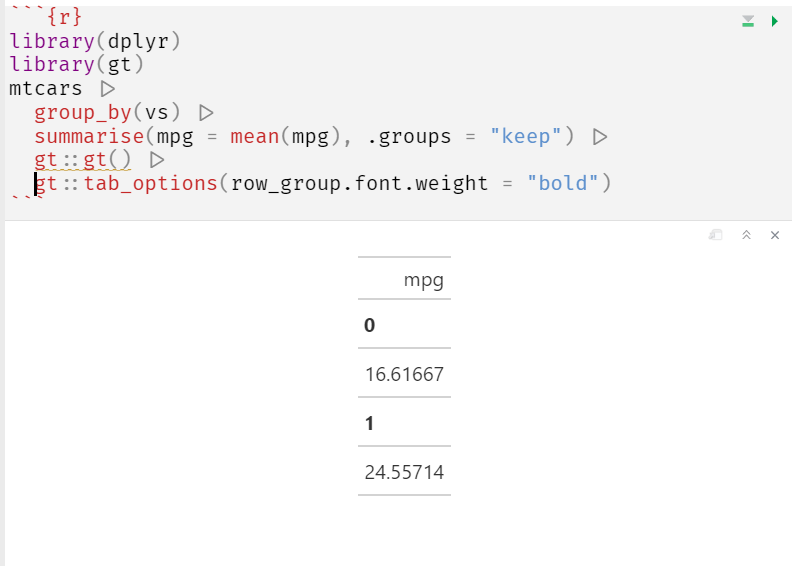Viewport: 792px width, 566px height.
Task: Run current chunk with green play arrow
Action: point(775,21)
